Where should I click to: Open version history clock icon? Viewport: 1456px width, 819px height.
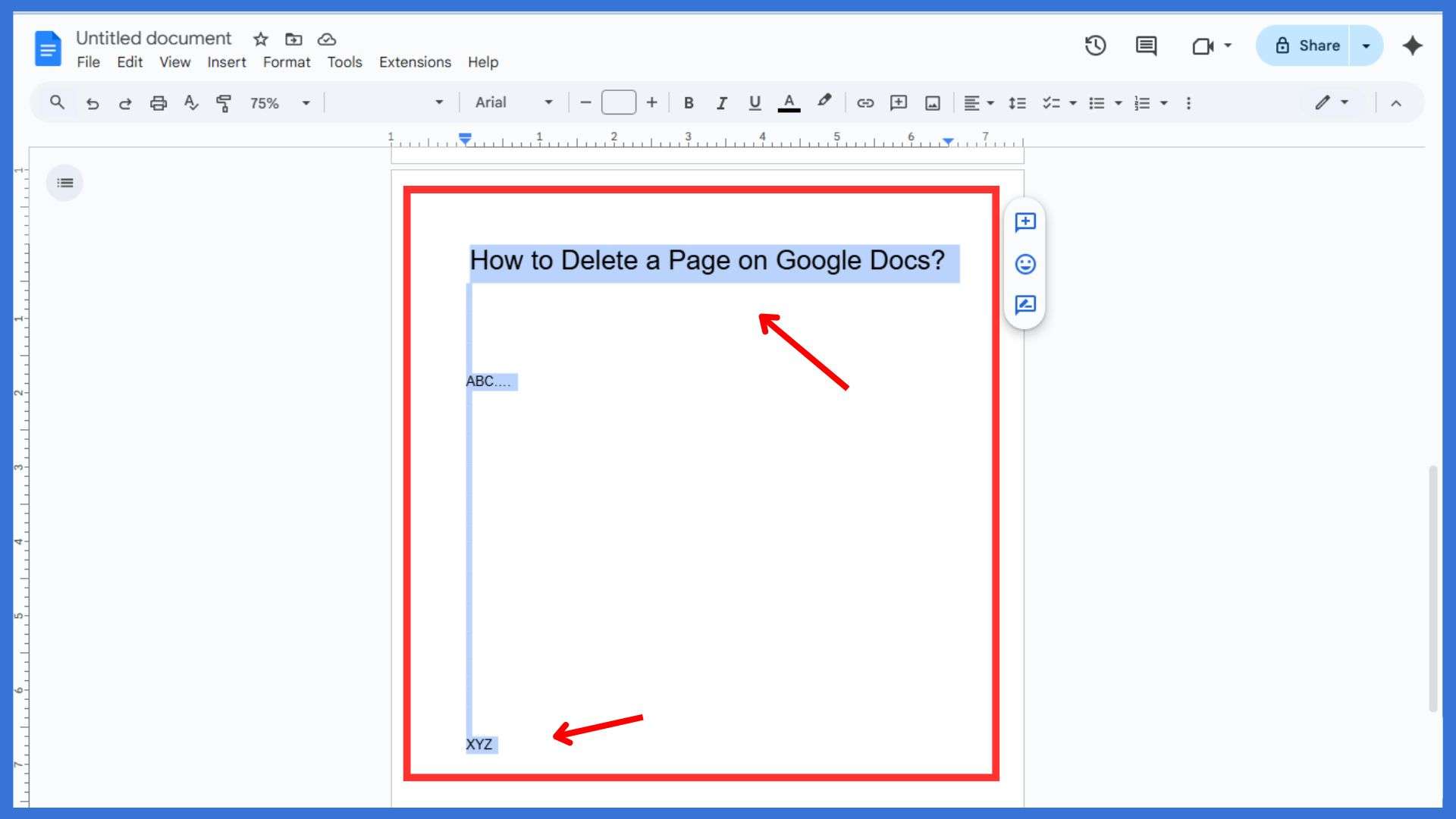click(x=1095, y=45)
